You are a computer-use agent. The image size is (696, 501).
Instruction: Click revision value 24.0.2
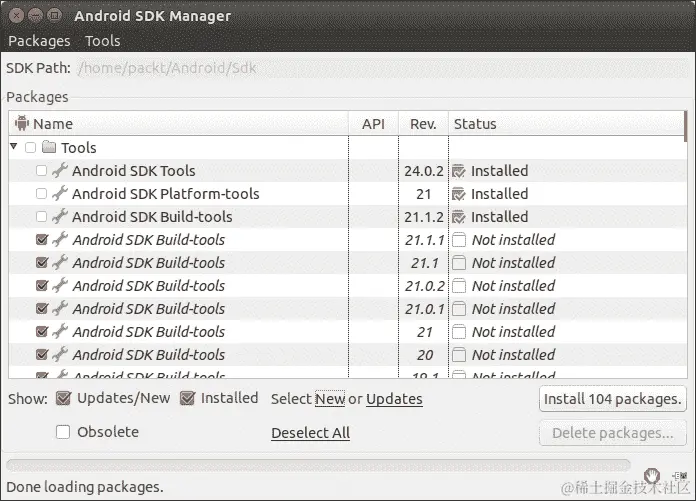424,171
